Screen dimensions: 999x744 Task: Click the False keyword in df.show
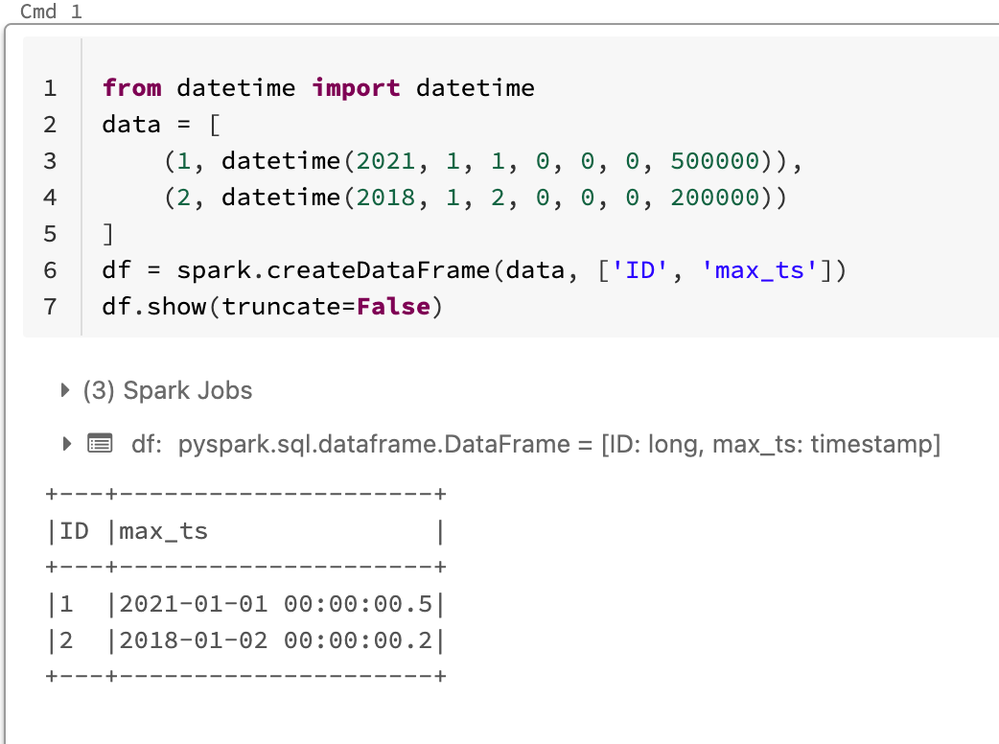[x=393, y=306]
